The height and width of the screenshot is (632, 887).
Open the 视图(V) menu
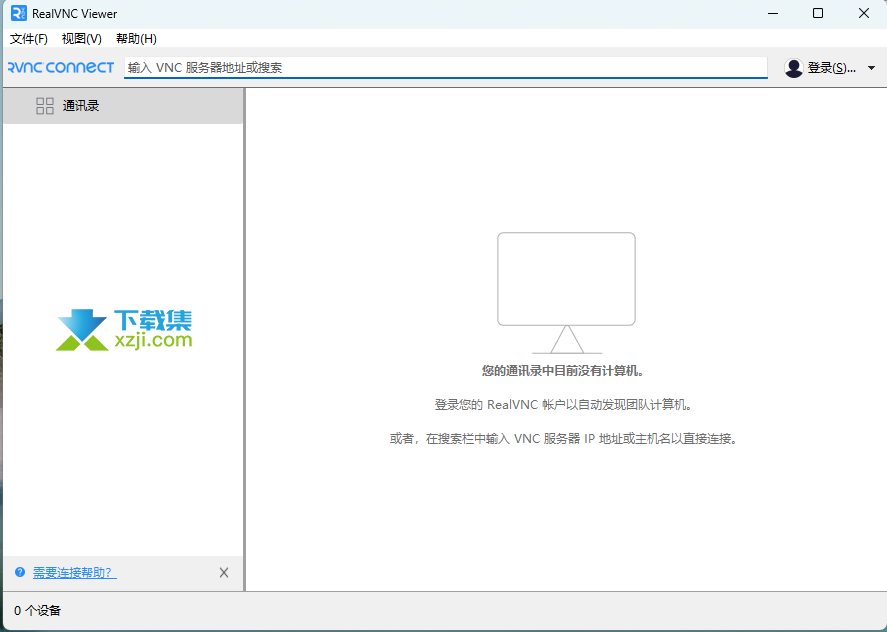coord(81,38)
